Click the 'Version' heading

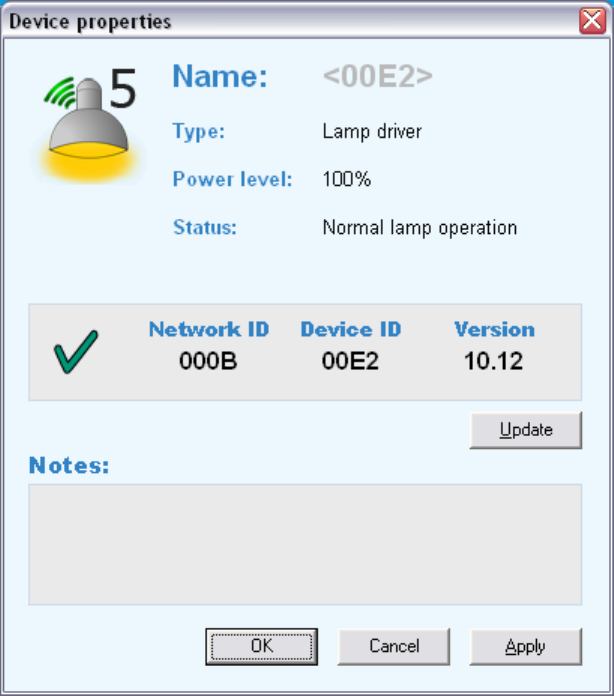495,329
